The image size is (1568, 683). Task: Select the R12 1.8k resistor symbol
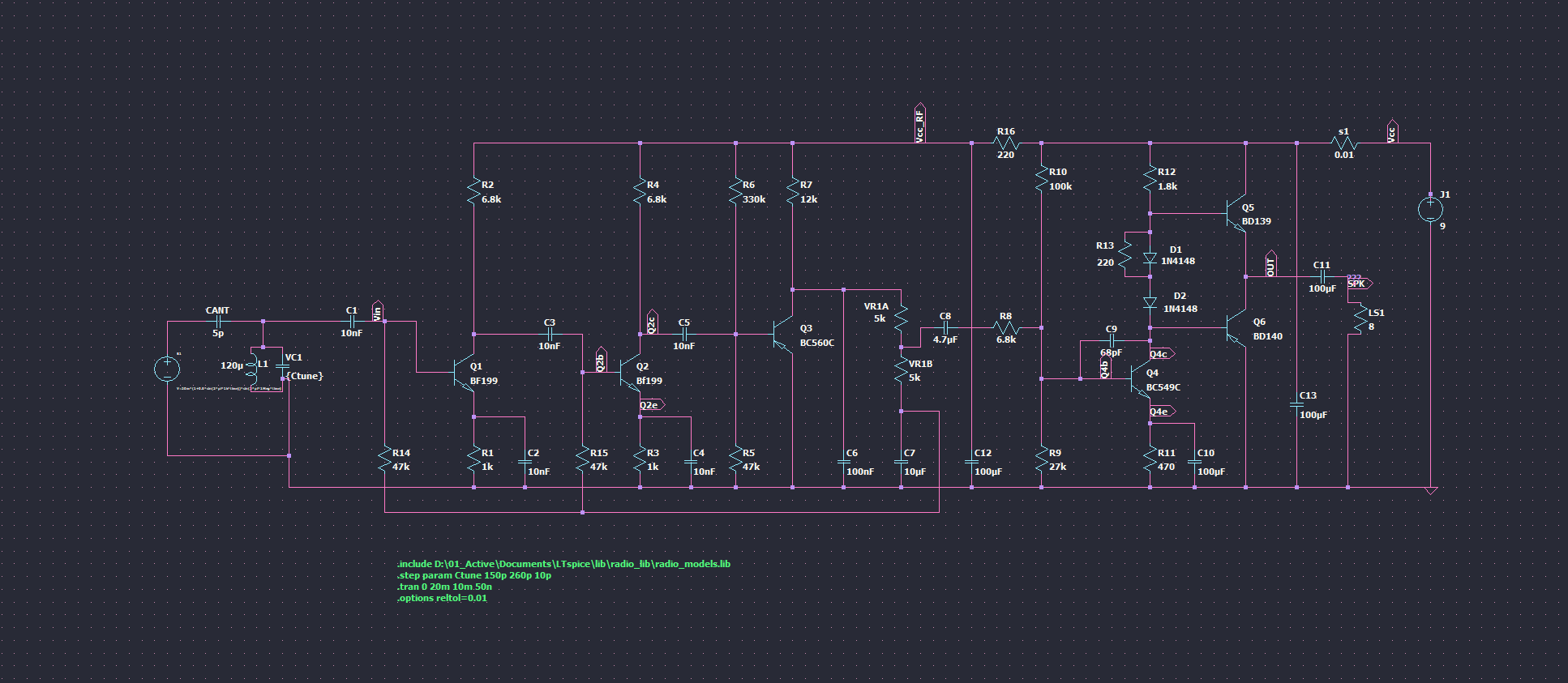coord(1150,179)
